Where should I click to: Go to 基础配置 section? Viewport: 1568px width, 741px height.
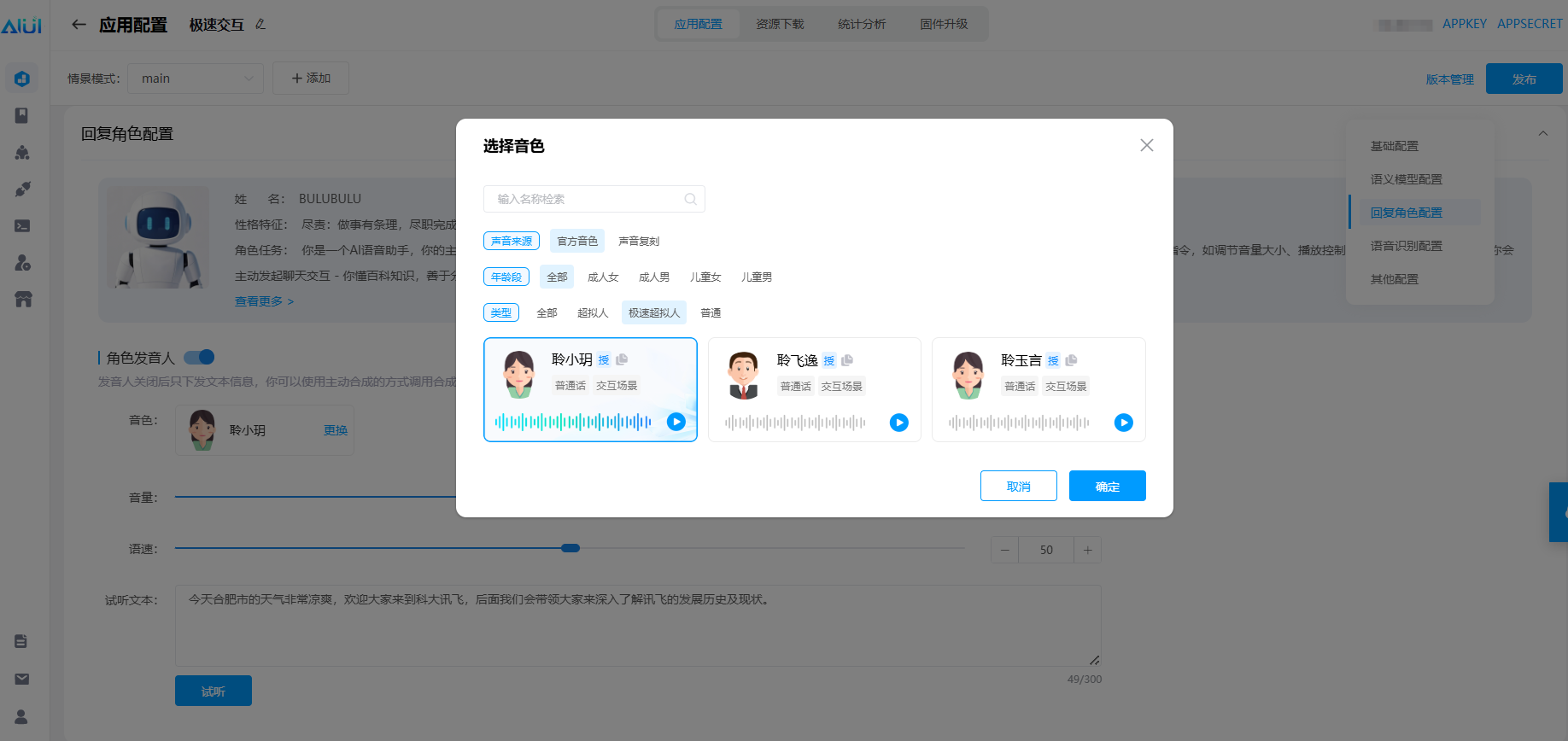pos(1395,146)
